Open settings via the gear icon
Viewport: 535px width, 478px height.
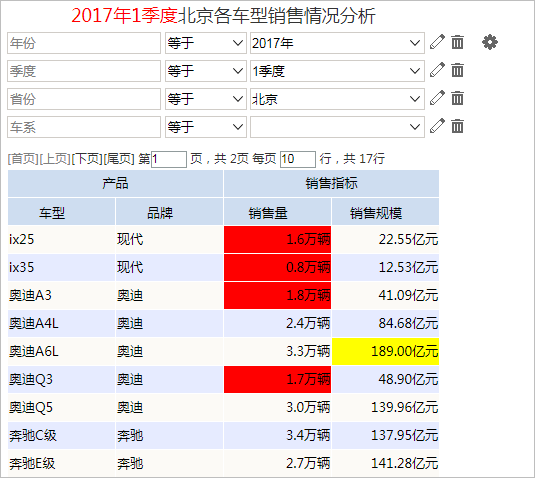tap(490, 42)
